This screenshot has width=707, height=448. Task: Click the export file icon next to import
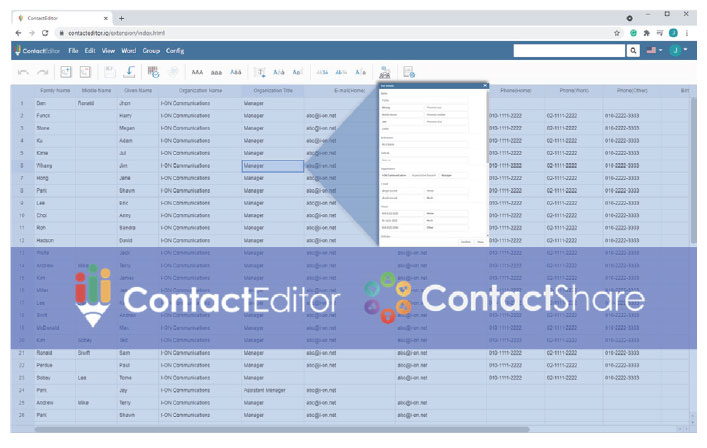(x=85, y=72)
